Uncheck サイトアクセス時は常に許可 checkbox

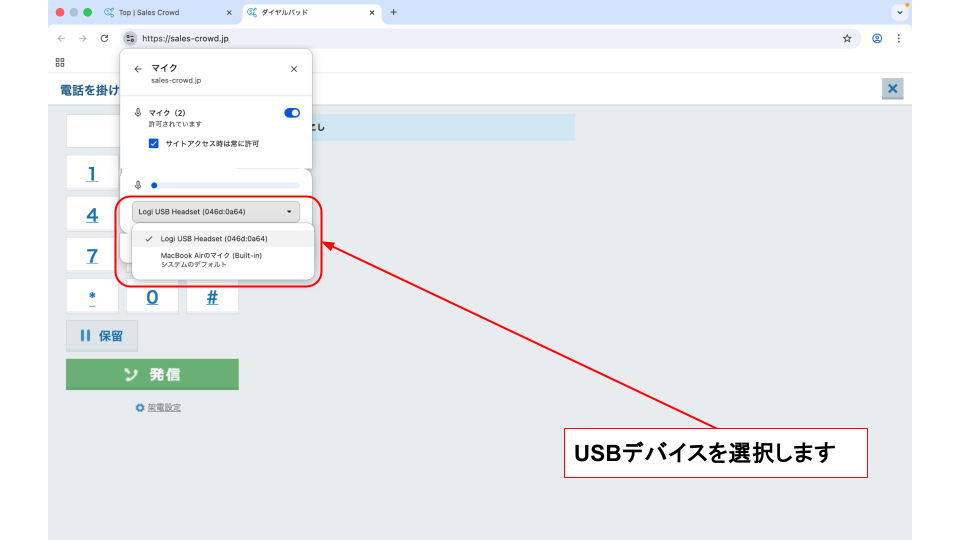tap(154, 143)
